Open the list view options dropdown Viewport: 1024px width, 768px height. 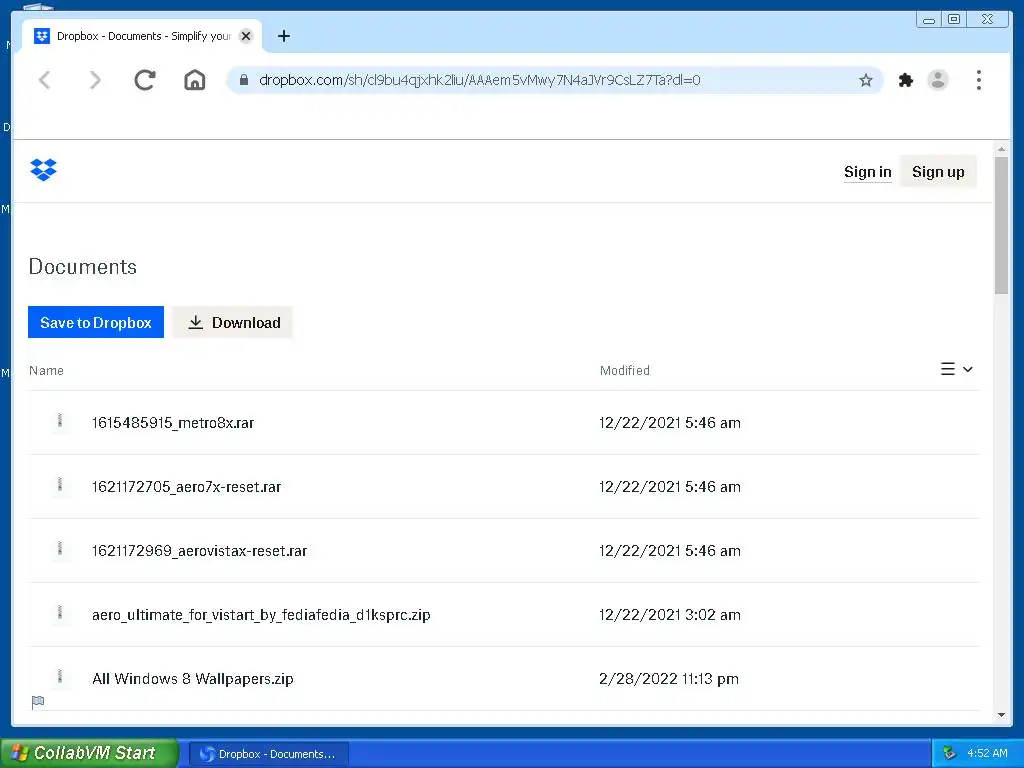(x=957, y=369)
